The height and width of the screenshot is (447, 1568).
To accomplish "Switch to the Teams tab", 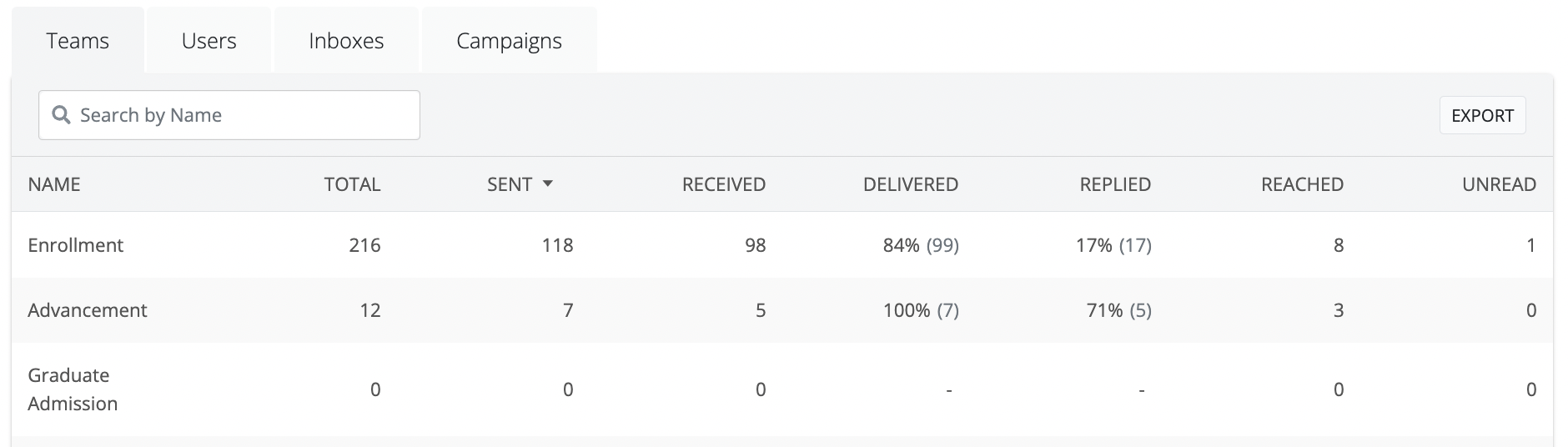I will (78, 41).
